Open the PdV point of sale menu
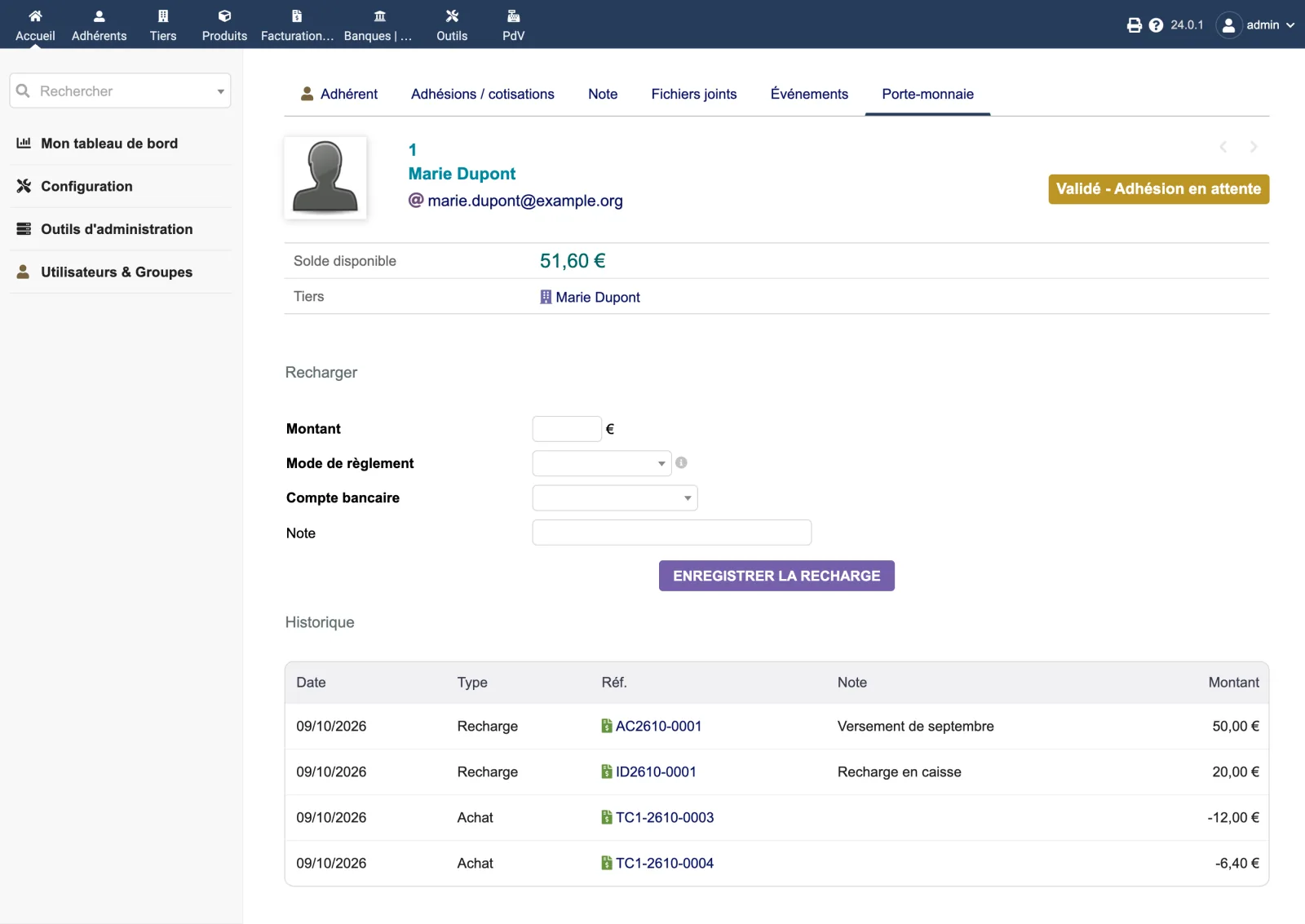 514,25
